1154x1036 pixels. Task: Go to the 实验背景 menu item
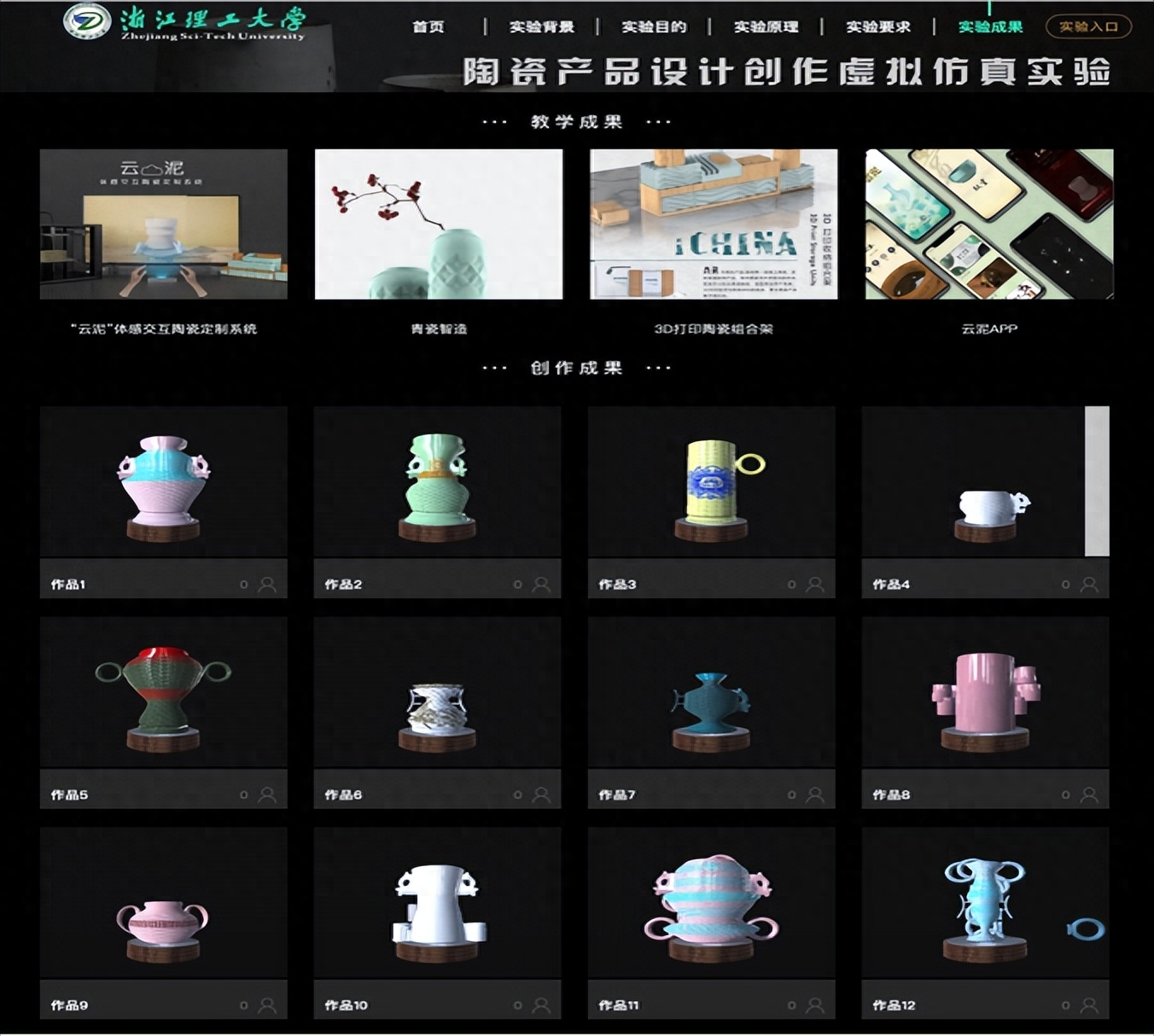[x=541, y=27]
